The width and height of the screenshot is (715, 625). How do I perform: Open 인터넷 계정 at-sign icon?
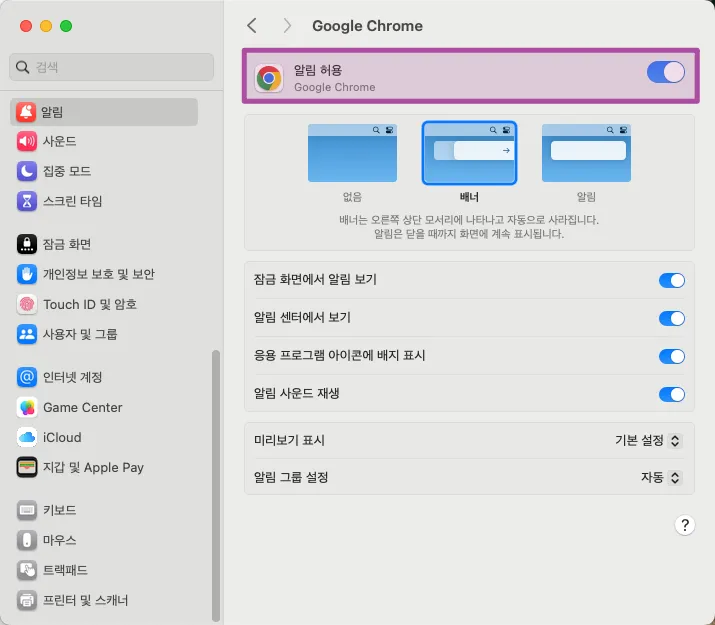pos(26,377)
